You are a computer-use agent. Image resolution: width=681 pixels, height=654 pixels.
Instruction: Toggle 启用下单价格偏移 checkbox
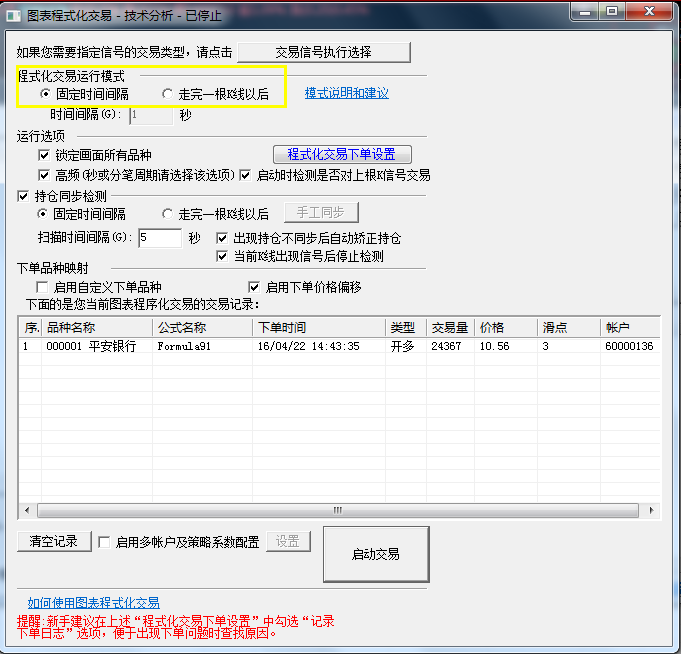tap(254, 287)
